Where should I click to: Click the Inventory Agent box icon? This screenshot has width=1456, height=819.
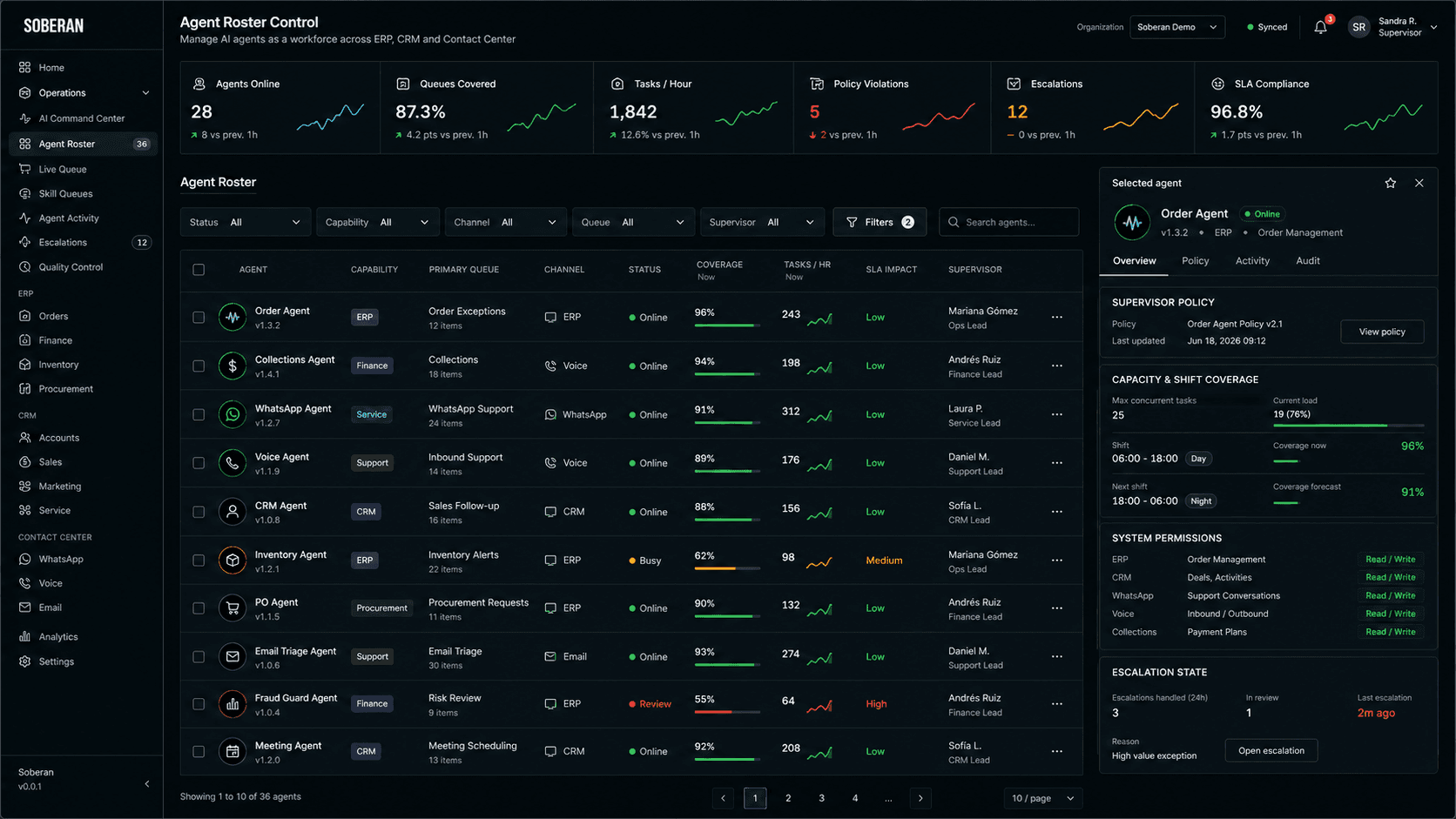(233, 561)
